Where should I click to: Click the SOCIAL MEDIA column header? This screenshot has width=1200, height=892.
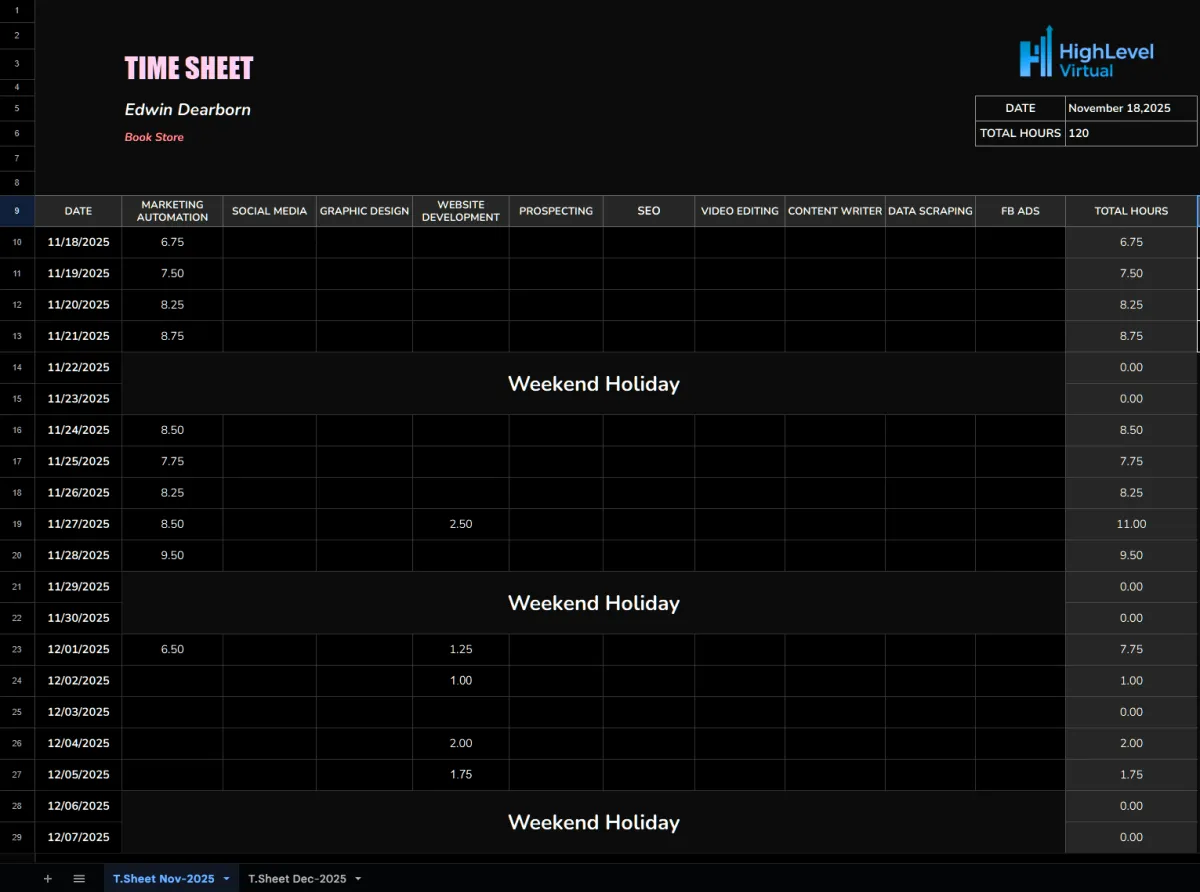click(270, 211)
